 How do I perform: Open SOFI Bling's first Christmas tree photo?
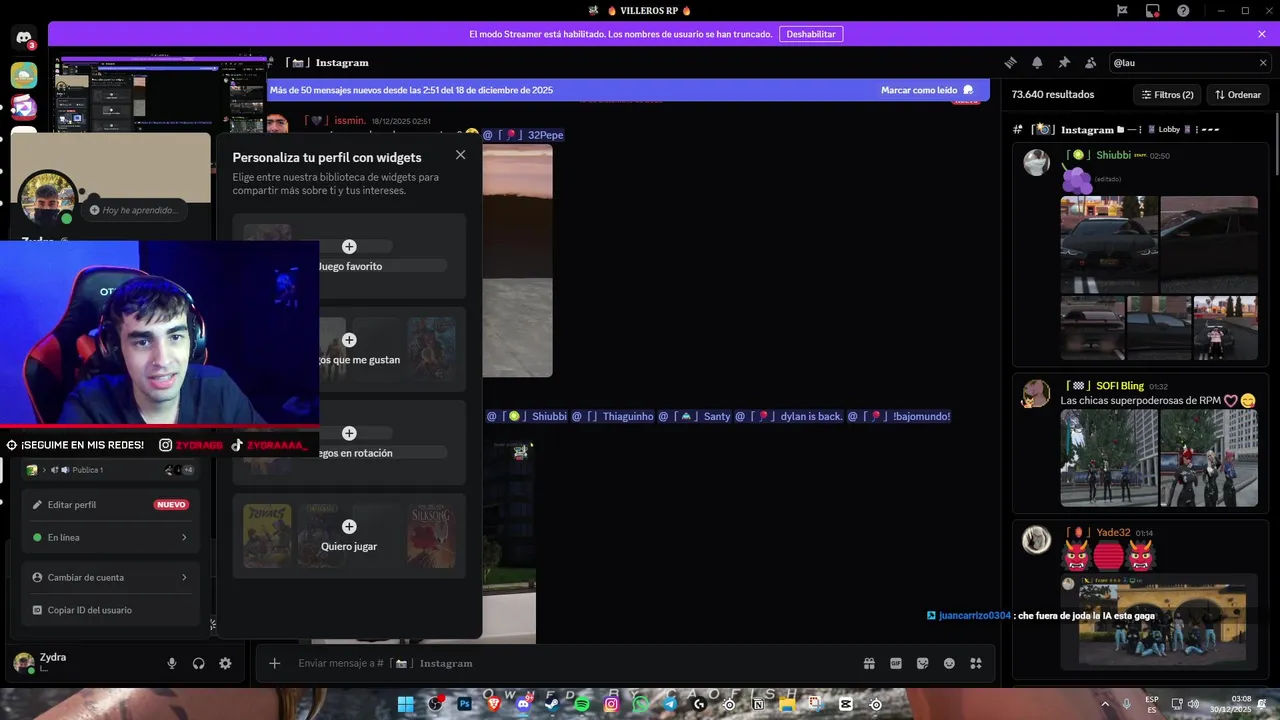pyautogui.click(x=1109, y=458)
